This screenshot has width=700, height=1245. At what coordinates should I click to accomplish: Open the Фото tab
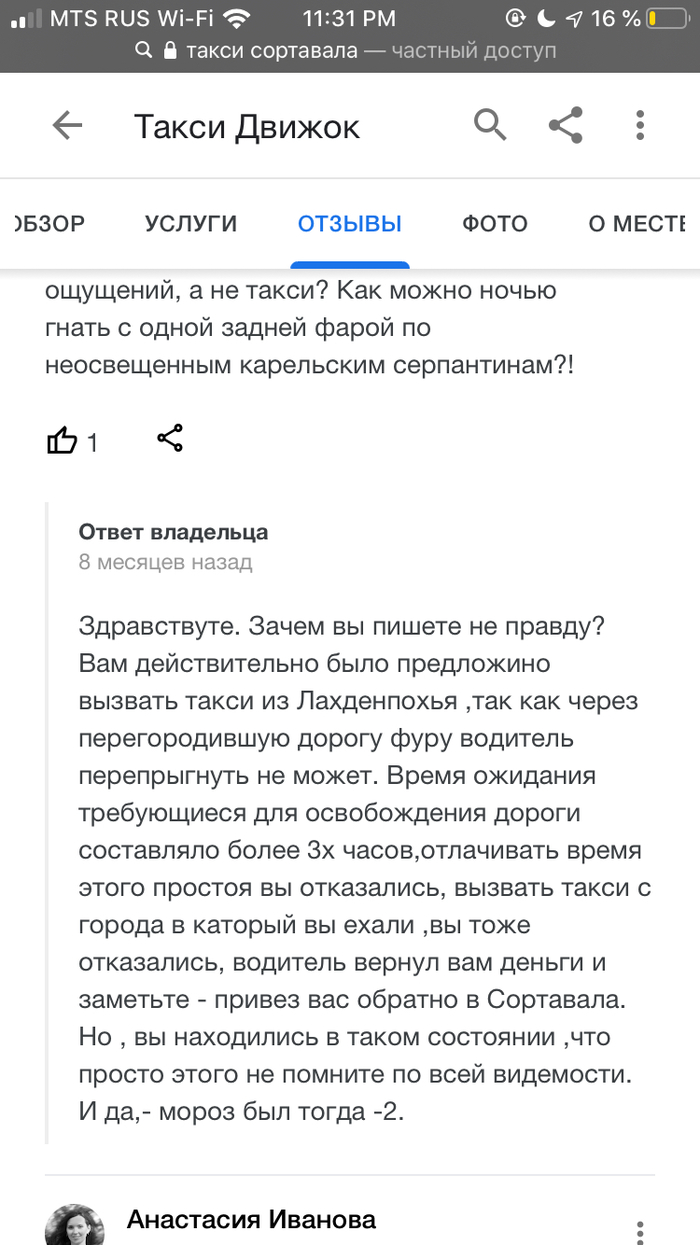point(495,224)
